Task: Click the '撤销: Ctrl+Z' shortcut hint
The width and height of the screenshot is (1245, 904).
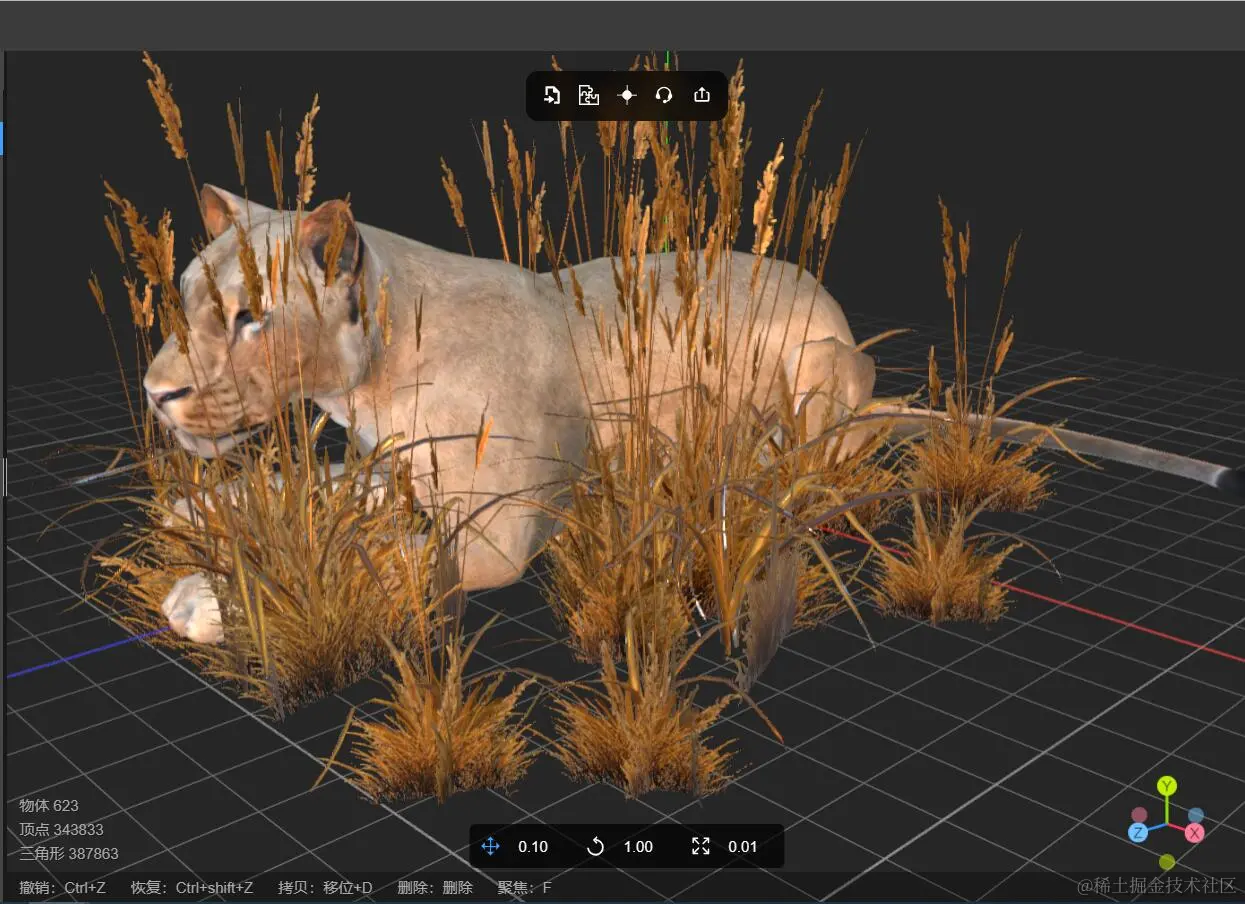Action: pos(62,887)
